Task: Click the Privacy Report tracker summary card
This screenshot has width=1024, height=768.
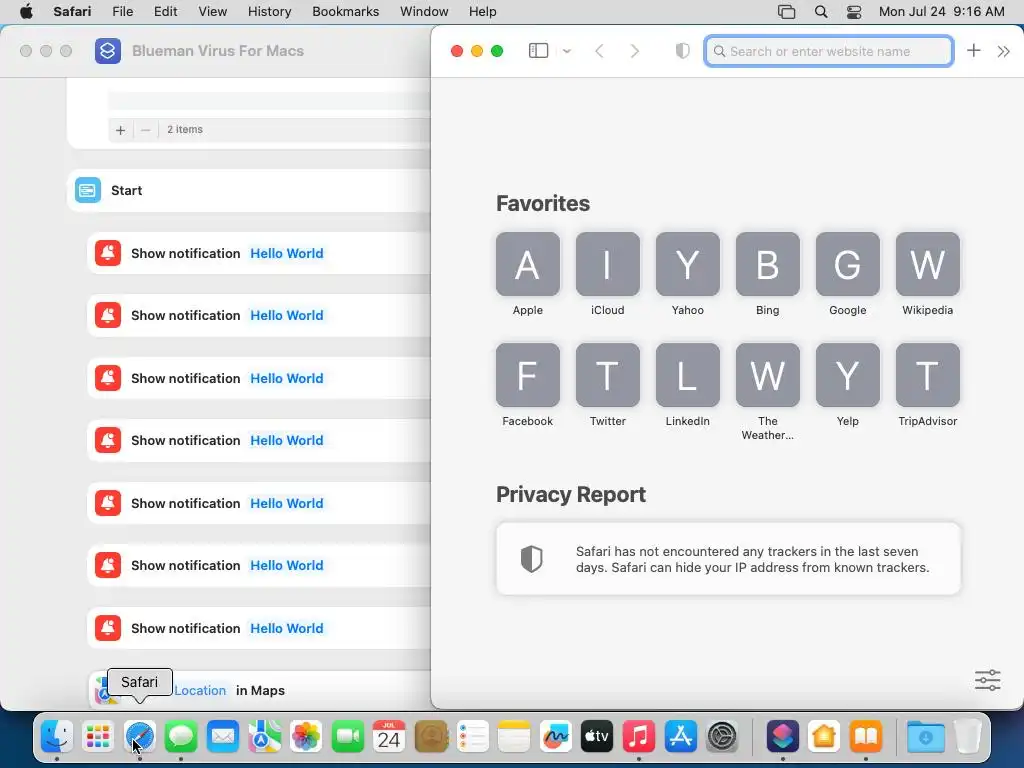Action: coord(728,559)
